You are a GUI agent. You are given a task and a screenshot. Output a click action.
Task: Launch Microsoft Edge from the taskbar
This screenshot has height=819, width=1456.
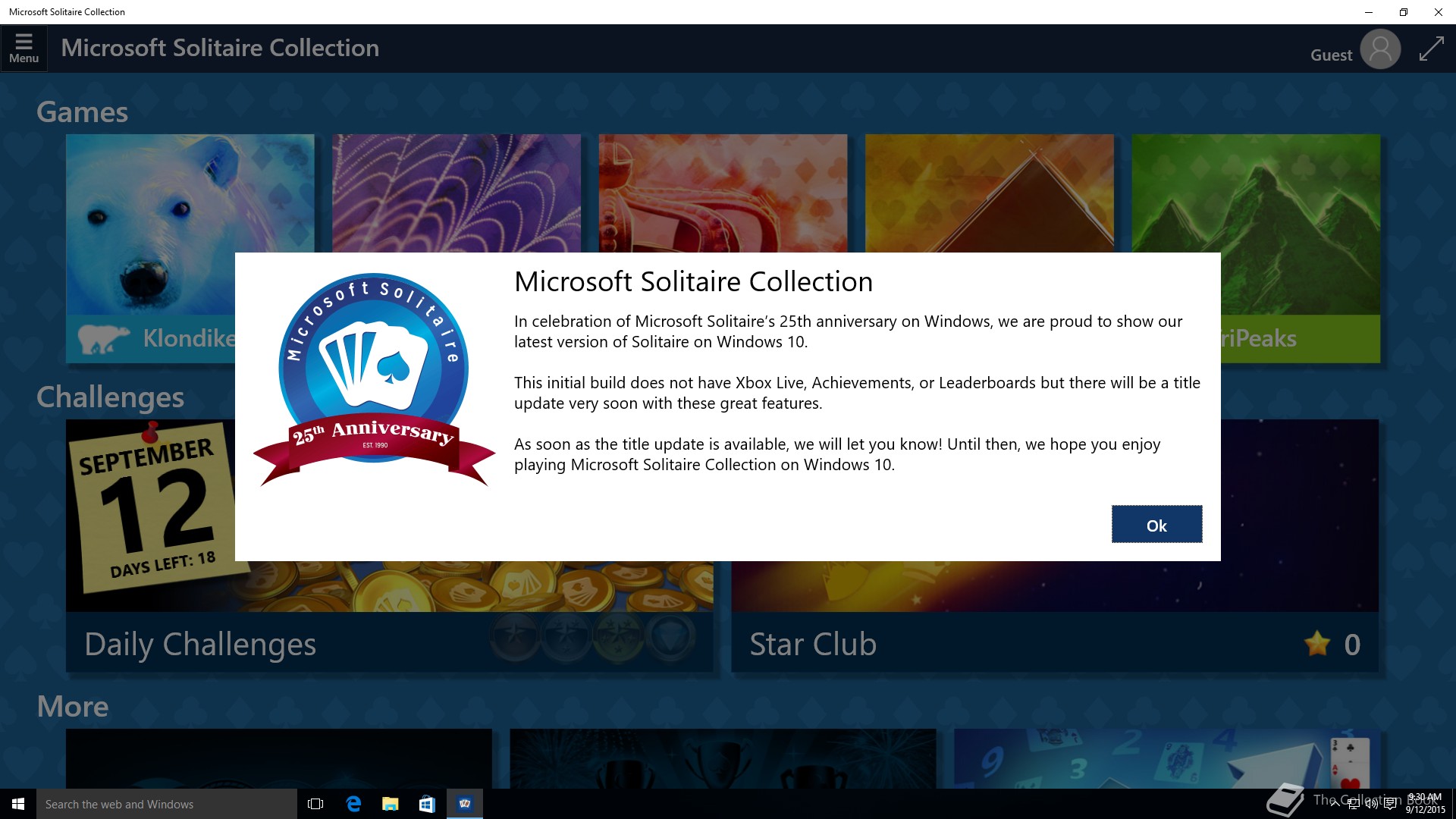(353, 804)
